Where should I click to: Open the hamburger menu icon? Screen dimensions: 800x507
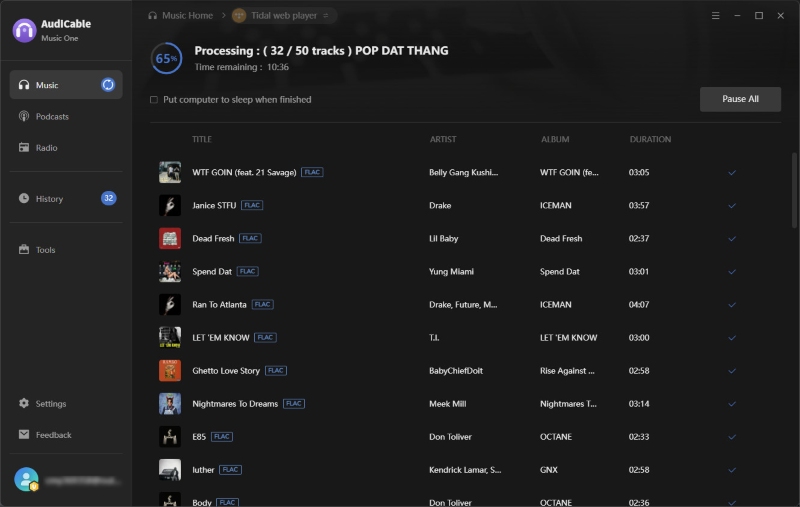coord(716,15)
